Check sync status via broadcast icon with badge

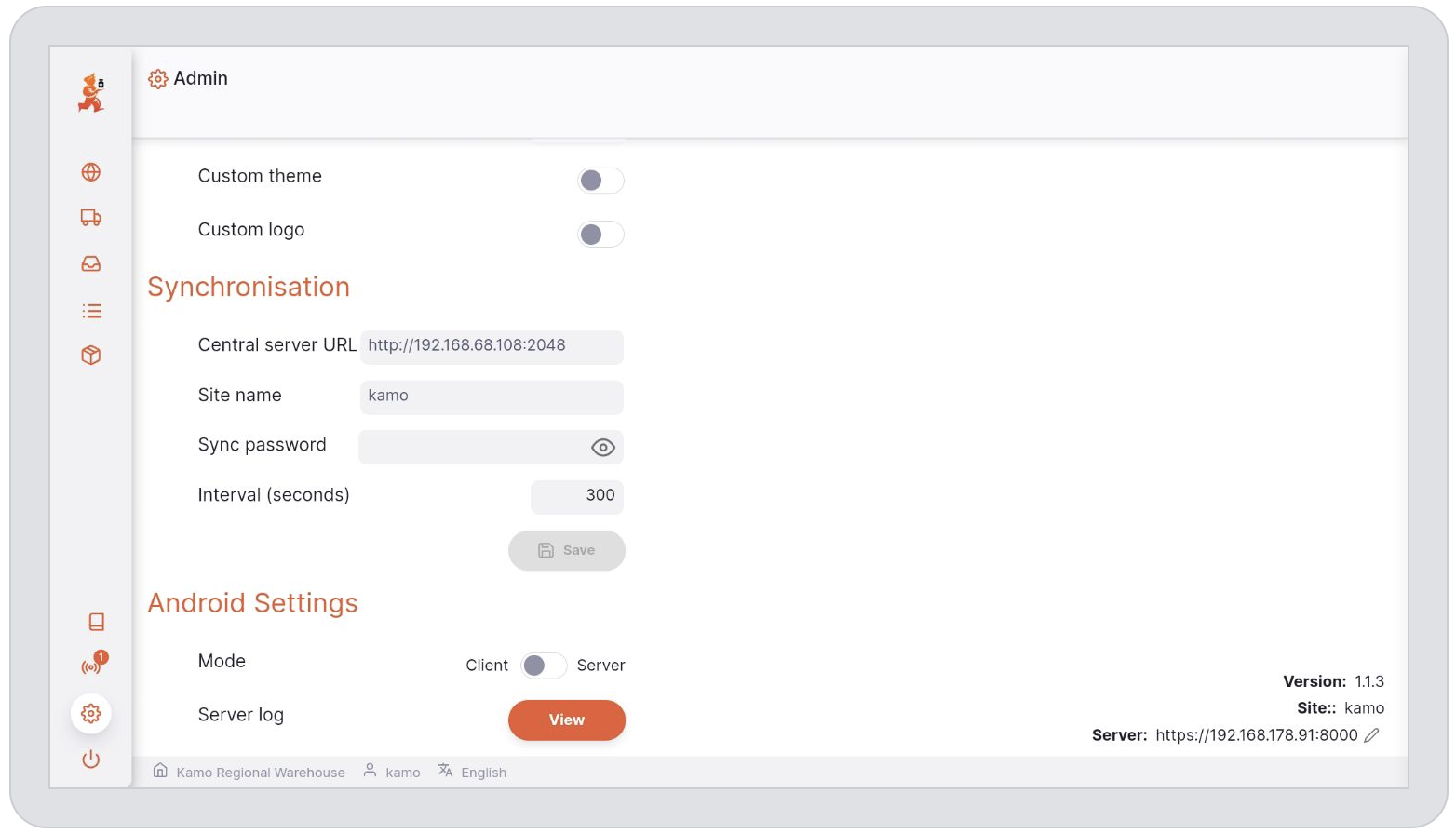point(90,666)
